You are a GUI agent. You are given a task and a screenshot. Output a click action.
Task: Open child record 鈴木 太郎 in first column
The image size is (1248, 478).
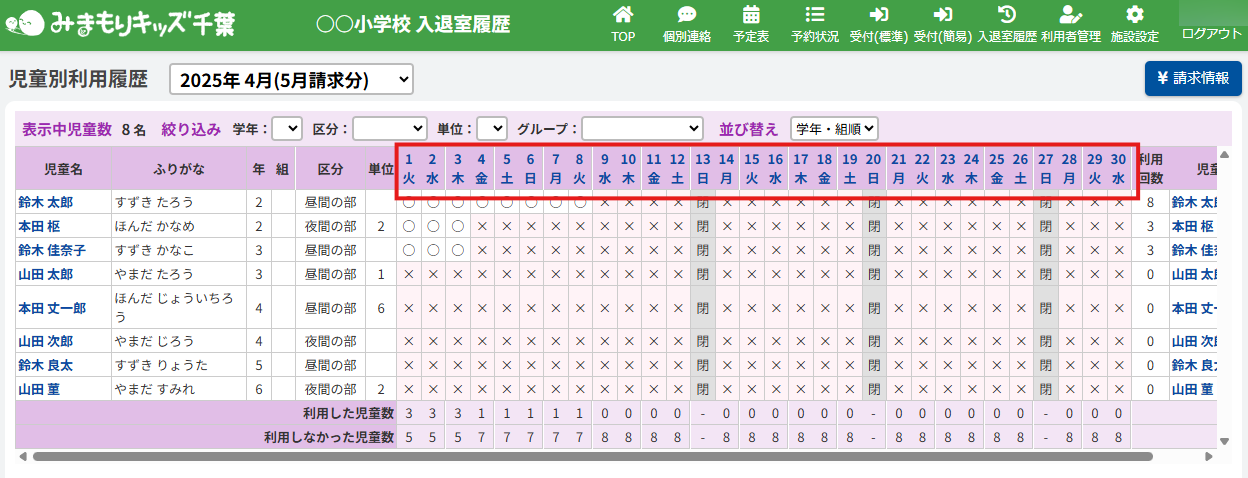click(x=44, y=202)
